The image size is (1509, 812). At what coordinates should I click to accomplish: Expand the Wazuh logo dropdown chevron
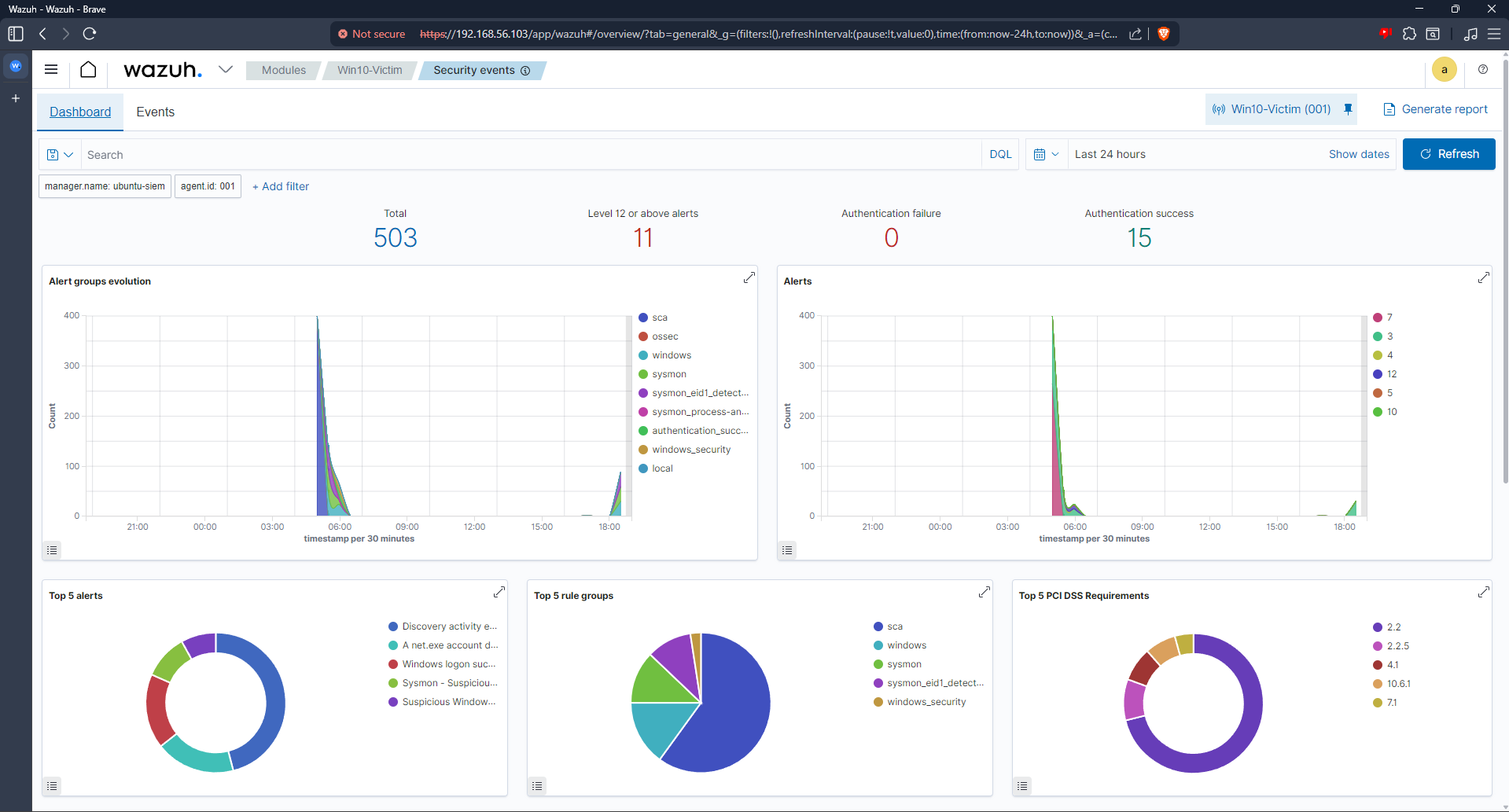tap(226, 69)
